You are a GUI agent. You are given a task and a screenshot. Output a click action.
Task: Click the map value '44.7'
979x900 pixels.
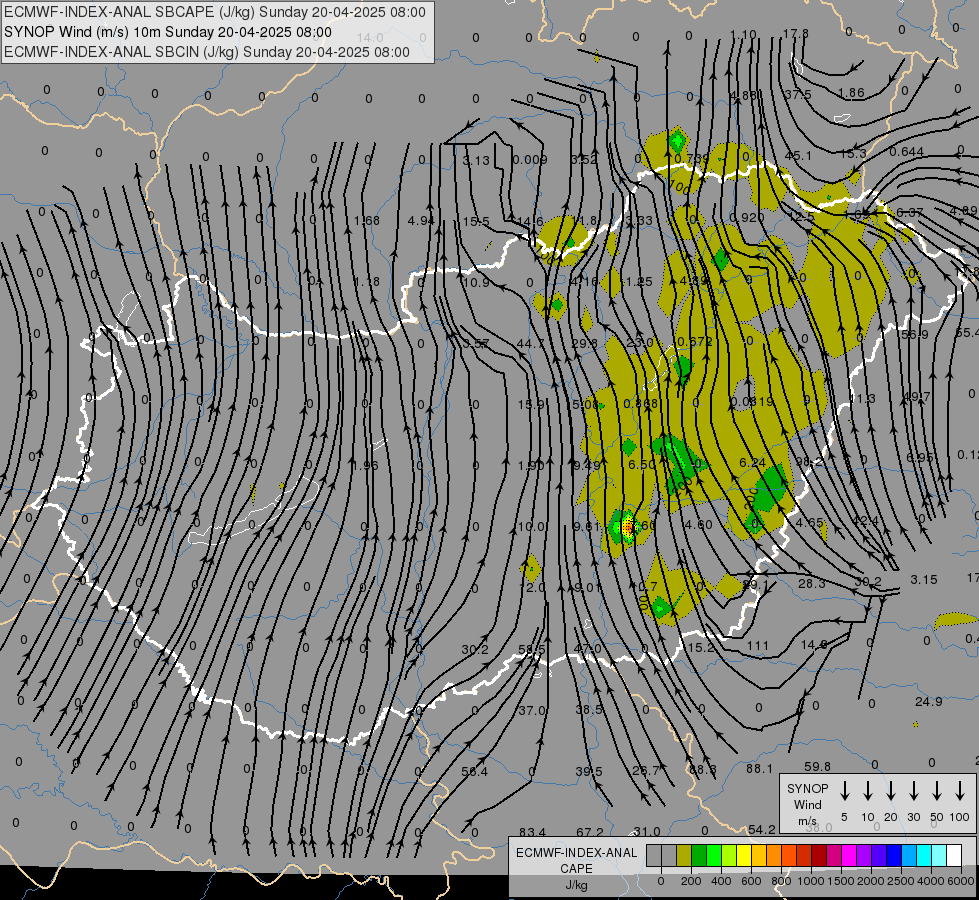pos(531,343)
